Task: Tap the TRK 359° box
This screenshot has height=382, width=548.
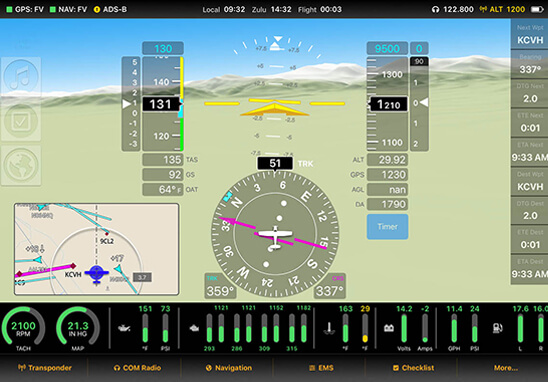Action: 220,287
